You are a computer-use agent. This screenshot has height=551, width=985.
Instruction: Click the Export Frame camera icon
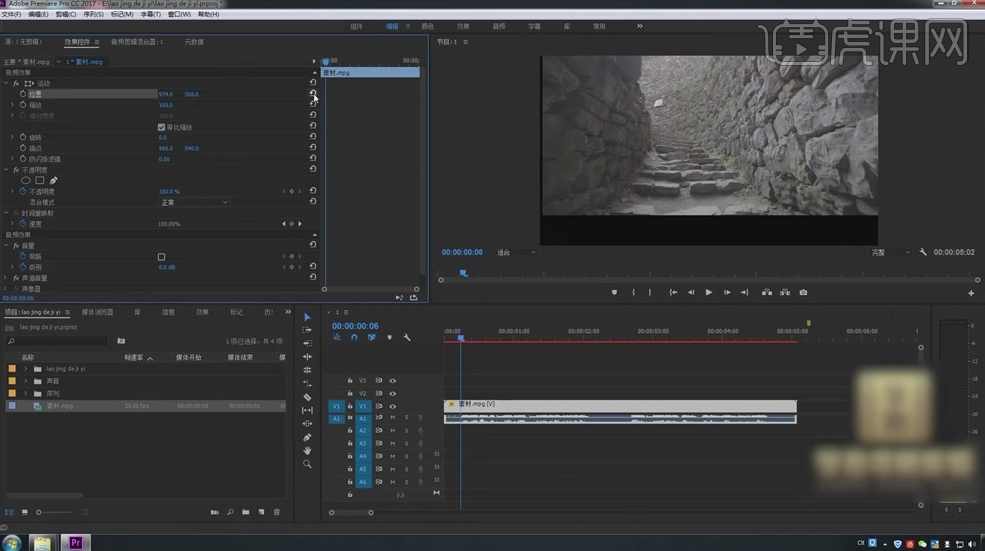(803, 293)
